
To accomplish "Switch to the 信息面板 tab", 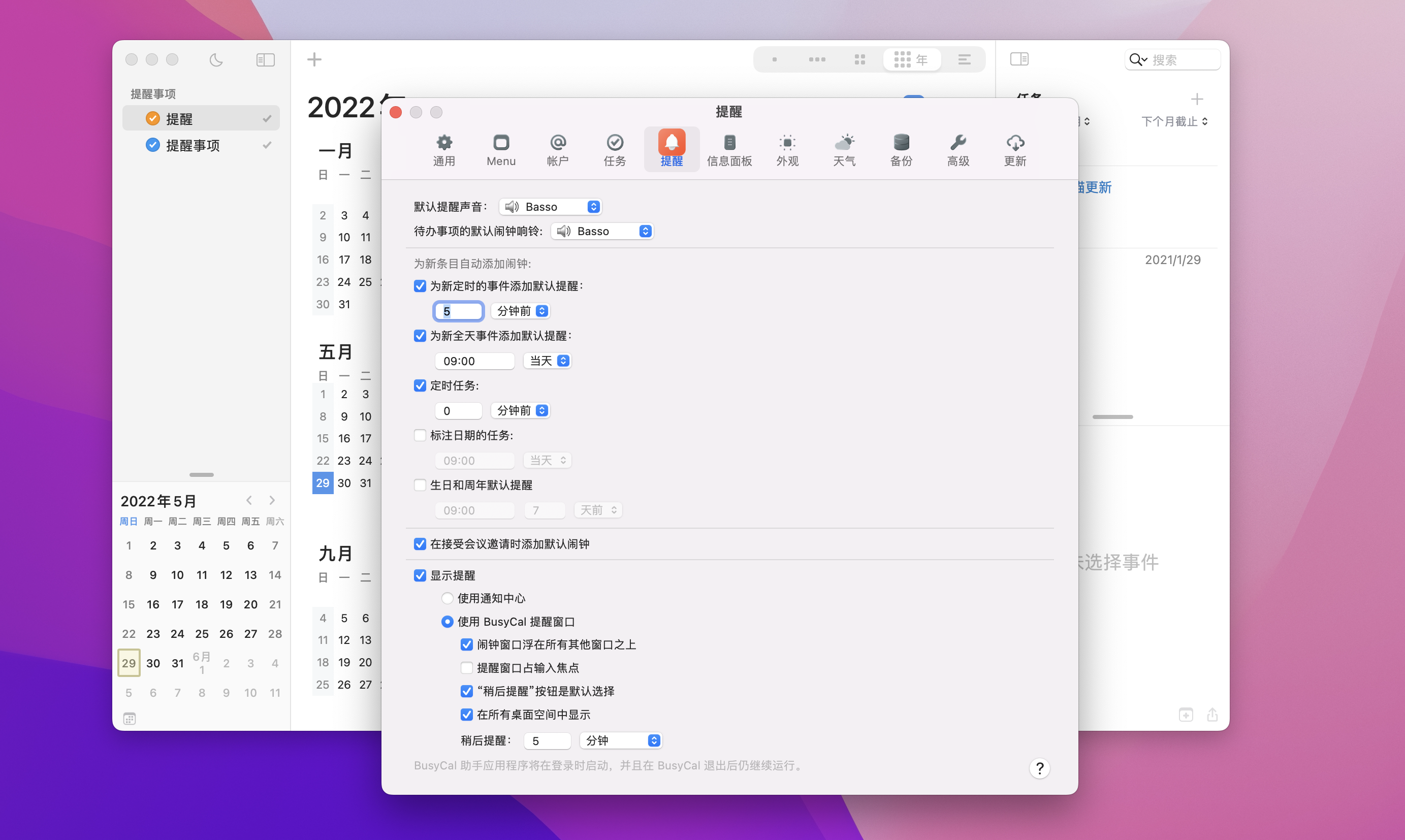I will click(x=729, y=148).
